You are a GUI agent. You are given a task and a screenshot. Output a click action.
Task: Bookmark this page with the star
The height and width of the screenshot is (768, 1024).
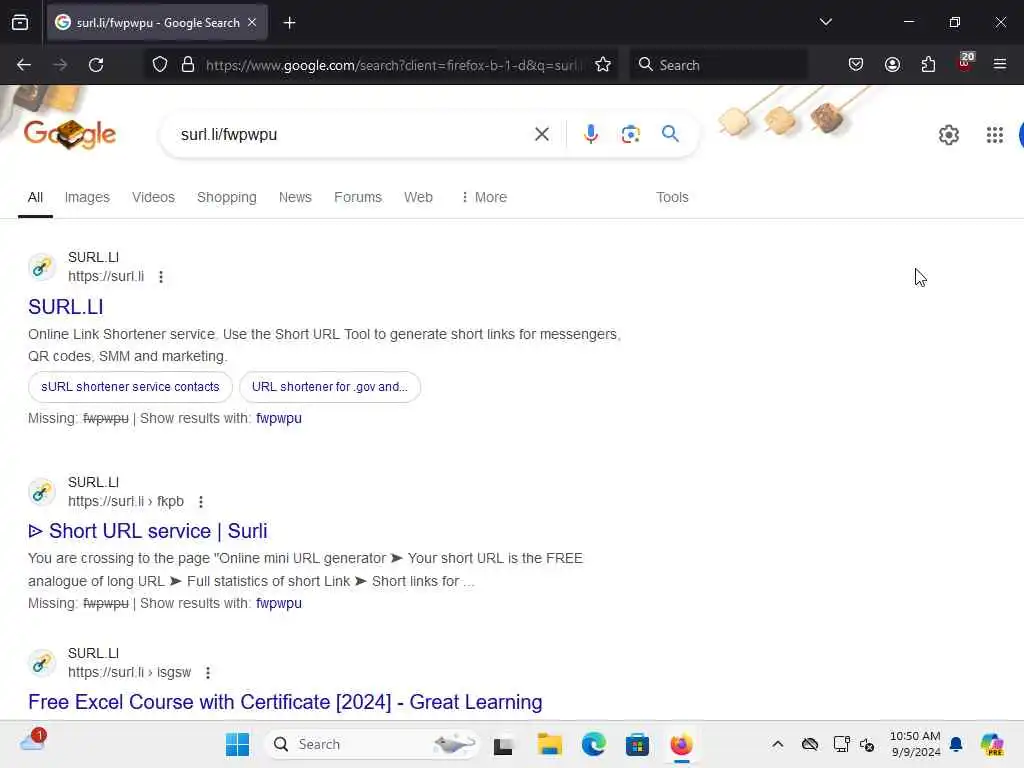click(x=603, y=65)
